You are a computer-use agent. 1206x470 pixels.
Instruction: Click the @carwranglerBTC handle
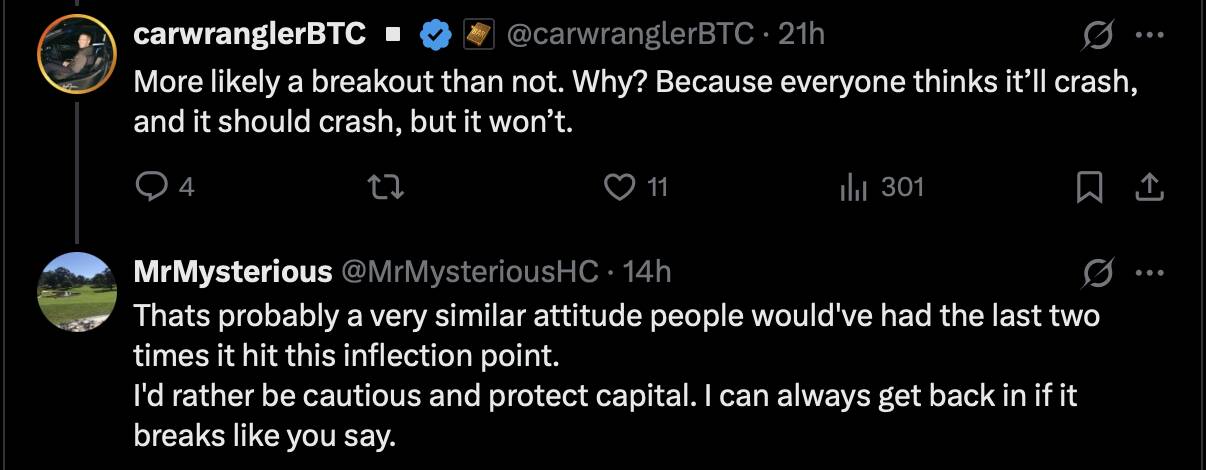point(630,35)
